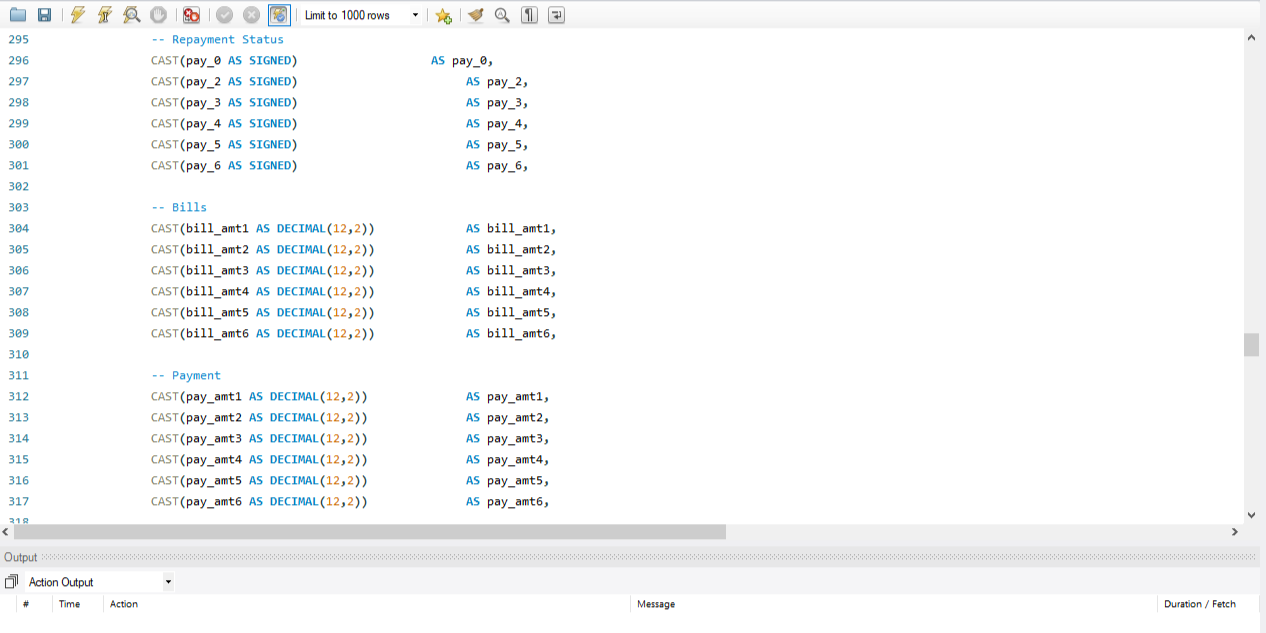The width and height of the screenshot is (1266, 633).
Task: Click alias 'bill_amt6,' on line 309
Action: [522, 334]
